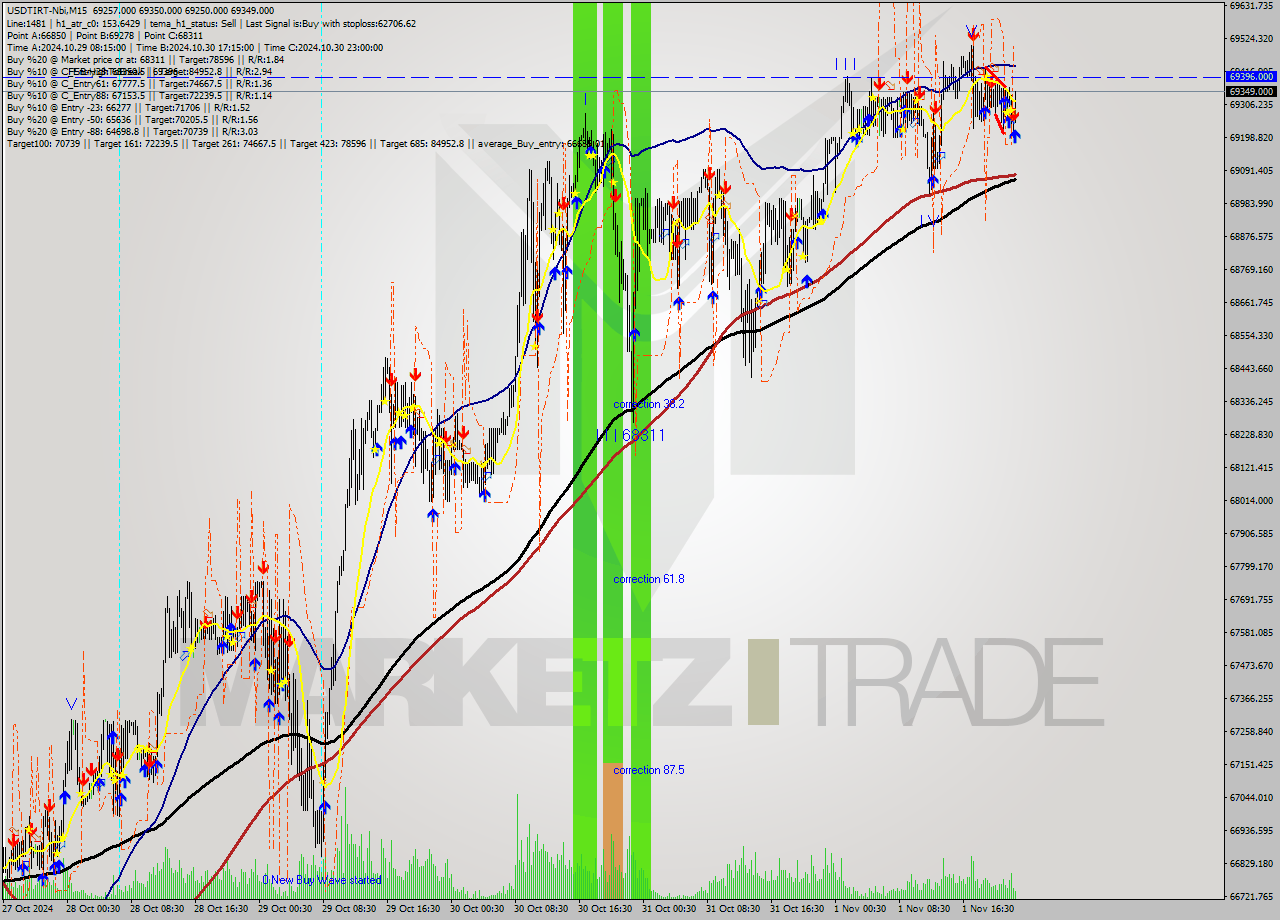
Task: Click the '30 Oct 08:30' time axis label
Action: click(x=541, y=909)
